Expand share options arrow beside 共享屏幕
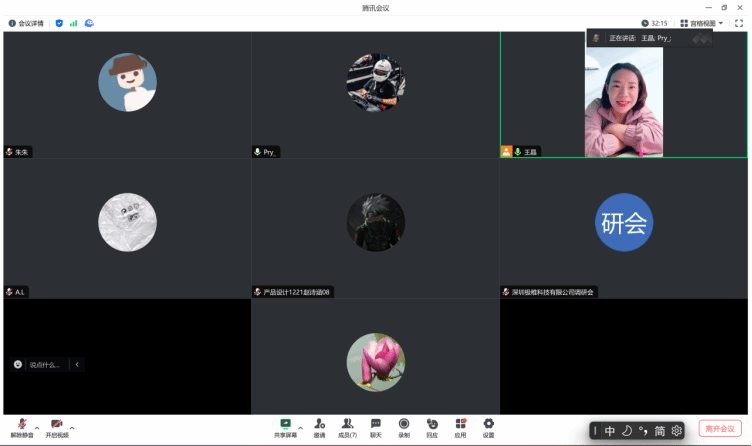This screenshot has width=752, height=446. click(301, 427)
